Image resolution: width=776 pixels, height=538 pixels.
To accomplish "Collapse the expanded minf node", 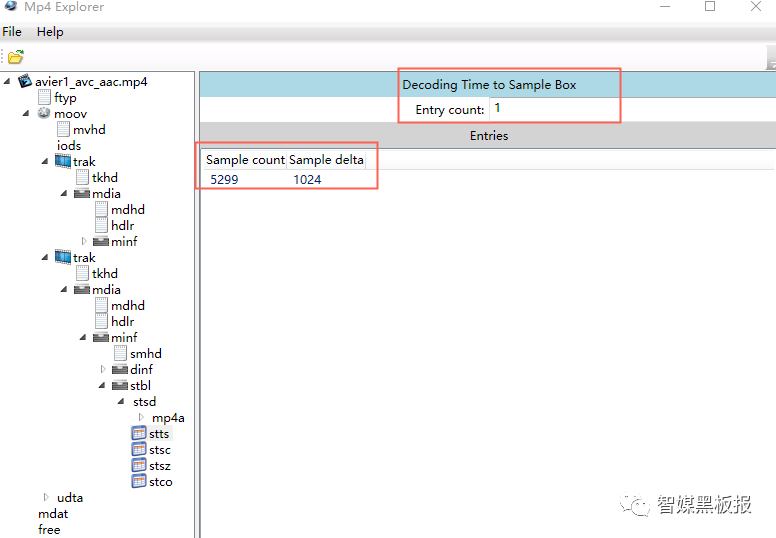I will pyautogui.click(x=83, y=338).
